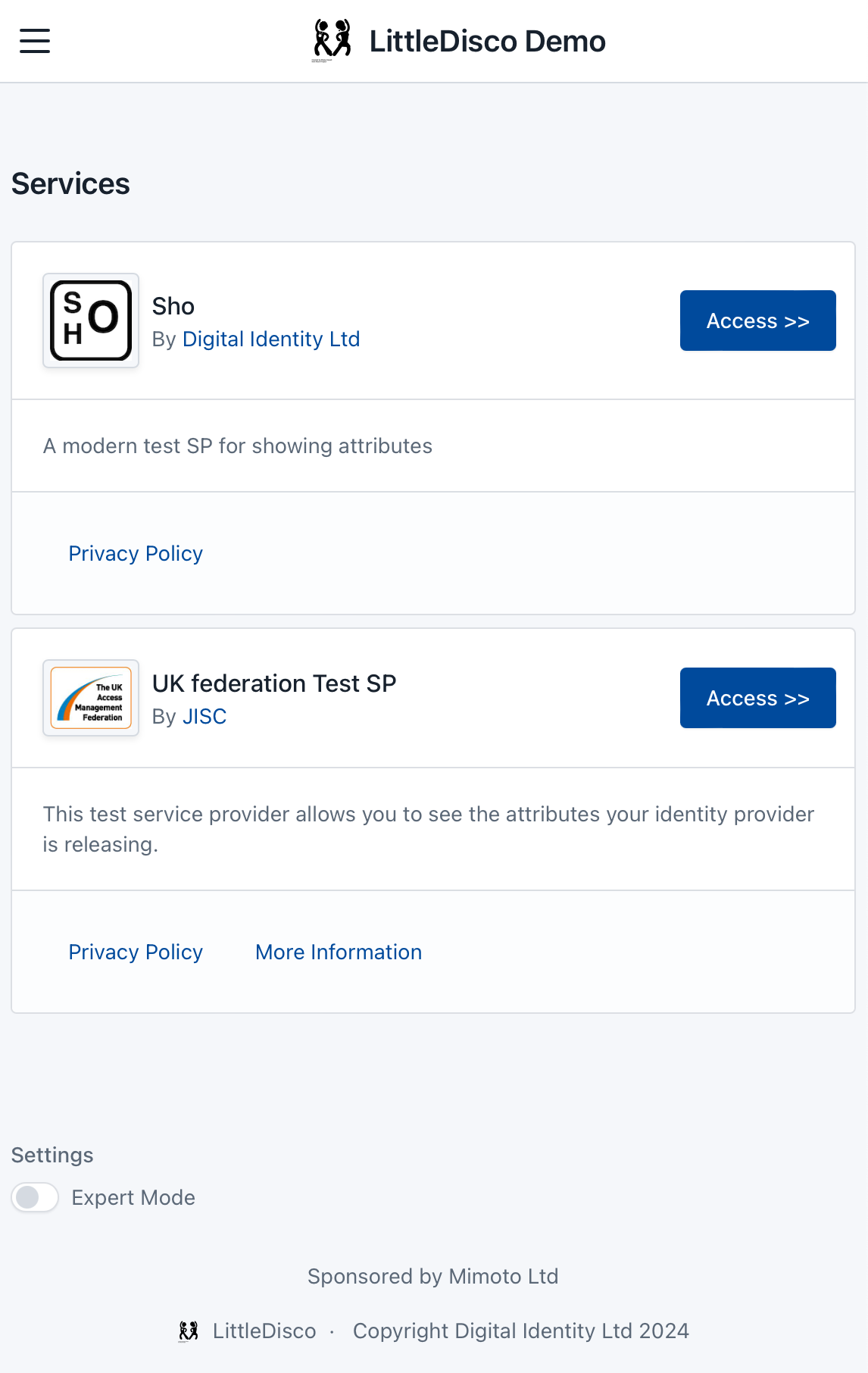Open Sho's Privacy Policy link
868x1373 pixels.
(x=136, y=553)
